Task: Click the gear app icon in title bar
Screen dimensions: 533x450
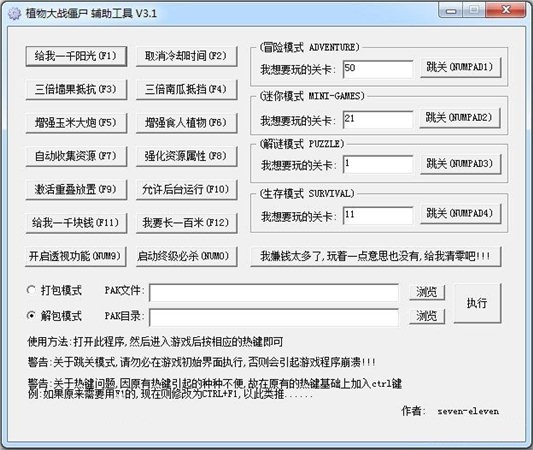Action: (14, 14)
